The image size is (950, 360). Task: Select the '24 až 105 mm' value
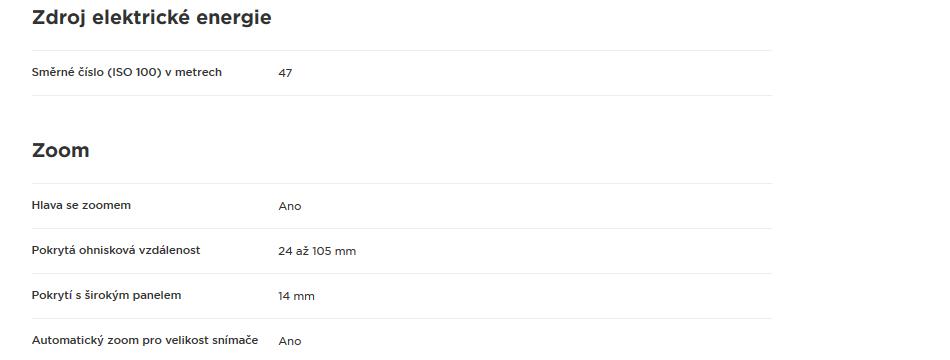[x=317, y=251]
